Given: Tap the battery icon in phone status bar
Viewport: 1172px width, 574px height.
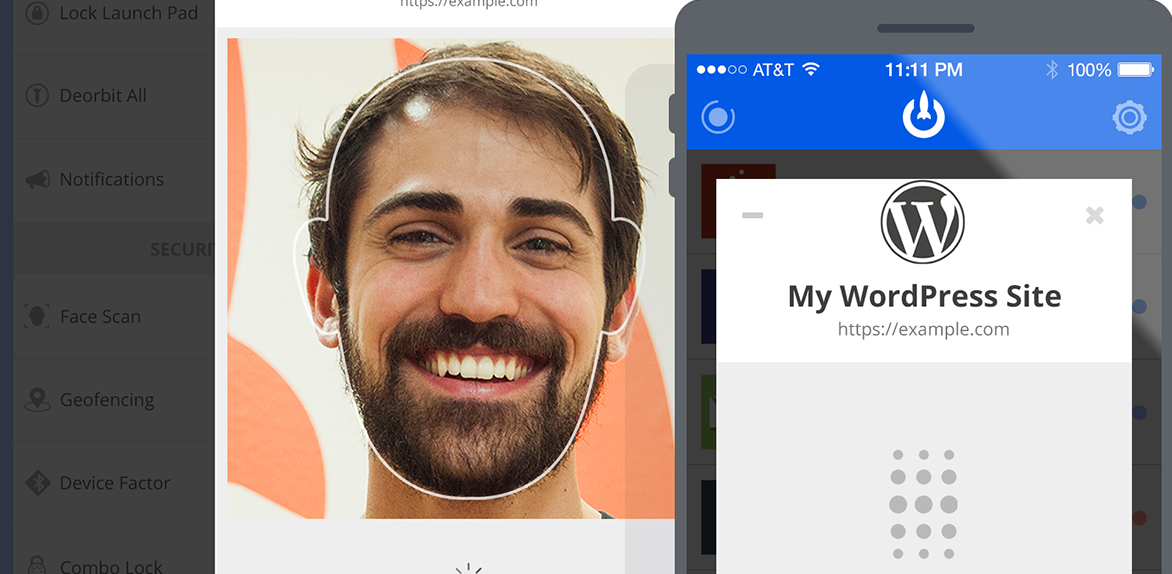Looking at the screenshot, I should tap(1135, 70).
